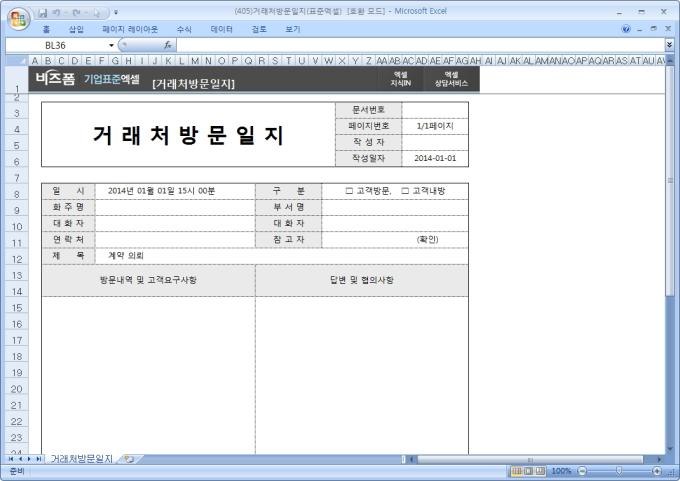Click the 부 서 명 label cell

tap(289, 207)
